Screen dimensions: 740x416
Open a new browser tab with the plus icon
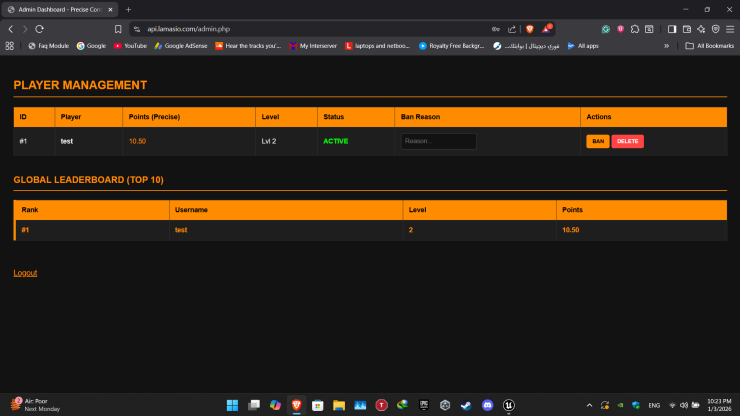pos(128,9)
